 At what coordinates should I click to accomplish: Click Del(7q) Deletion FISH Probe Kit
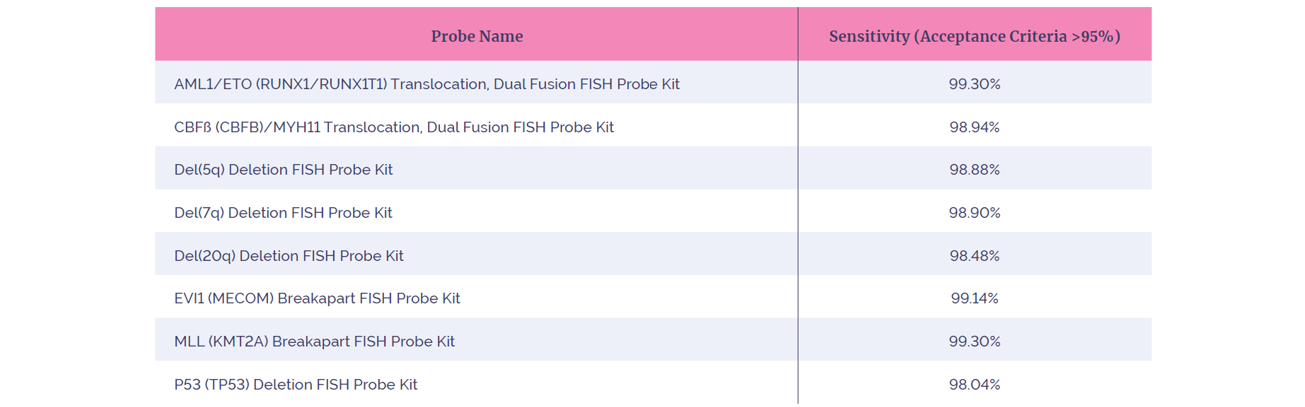click(x=283, y=213)
